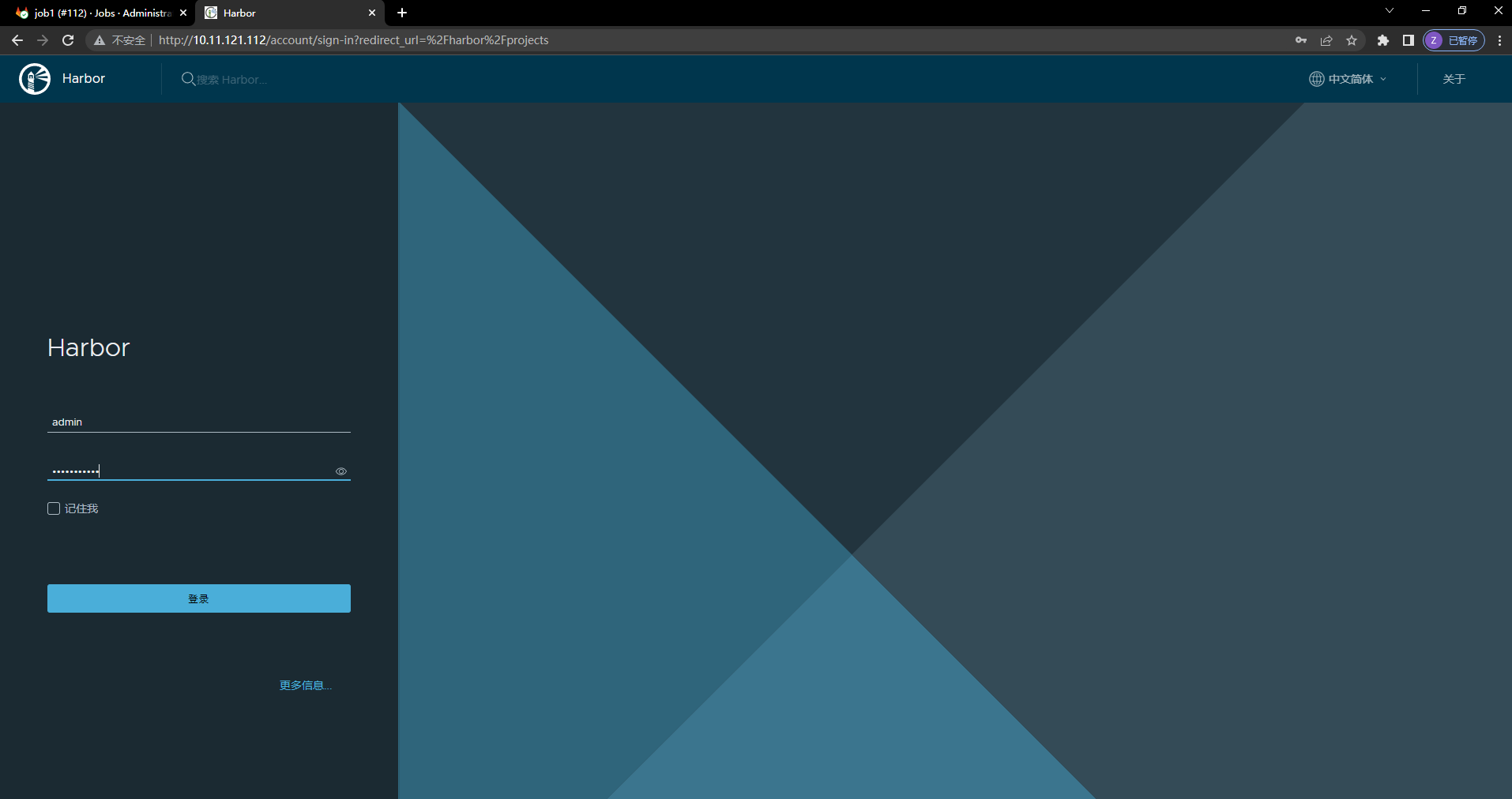The image size is (1512, 799).
Task: Open a new browser tab
Action: [x=402, y=13]
